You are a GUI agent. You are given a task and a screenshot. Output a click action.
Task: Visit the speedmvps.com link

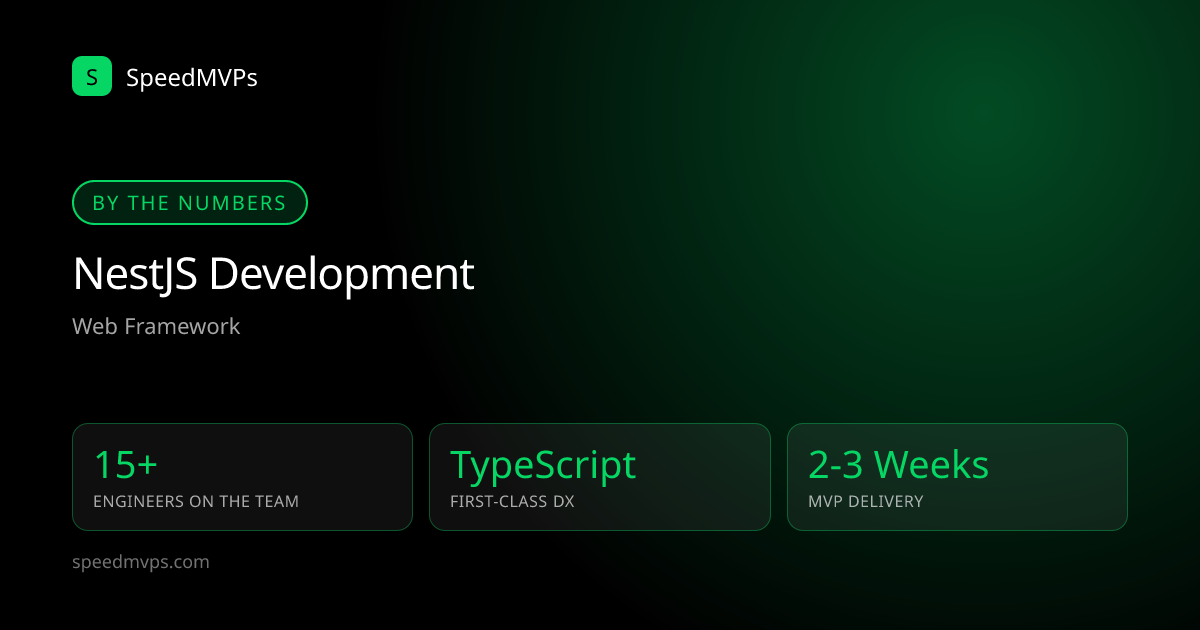[x=141, y=562]
